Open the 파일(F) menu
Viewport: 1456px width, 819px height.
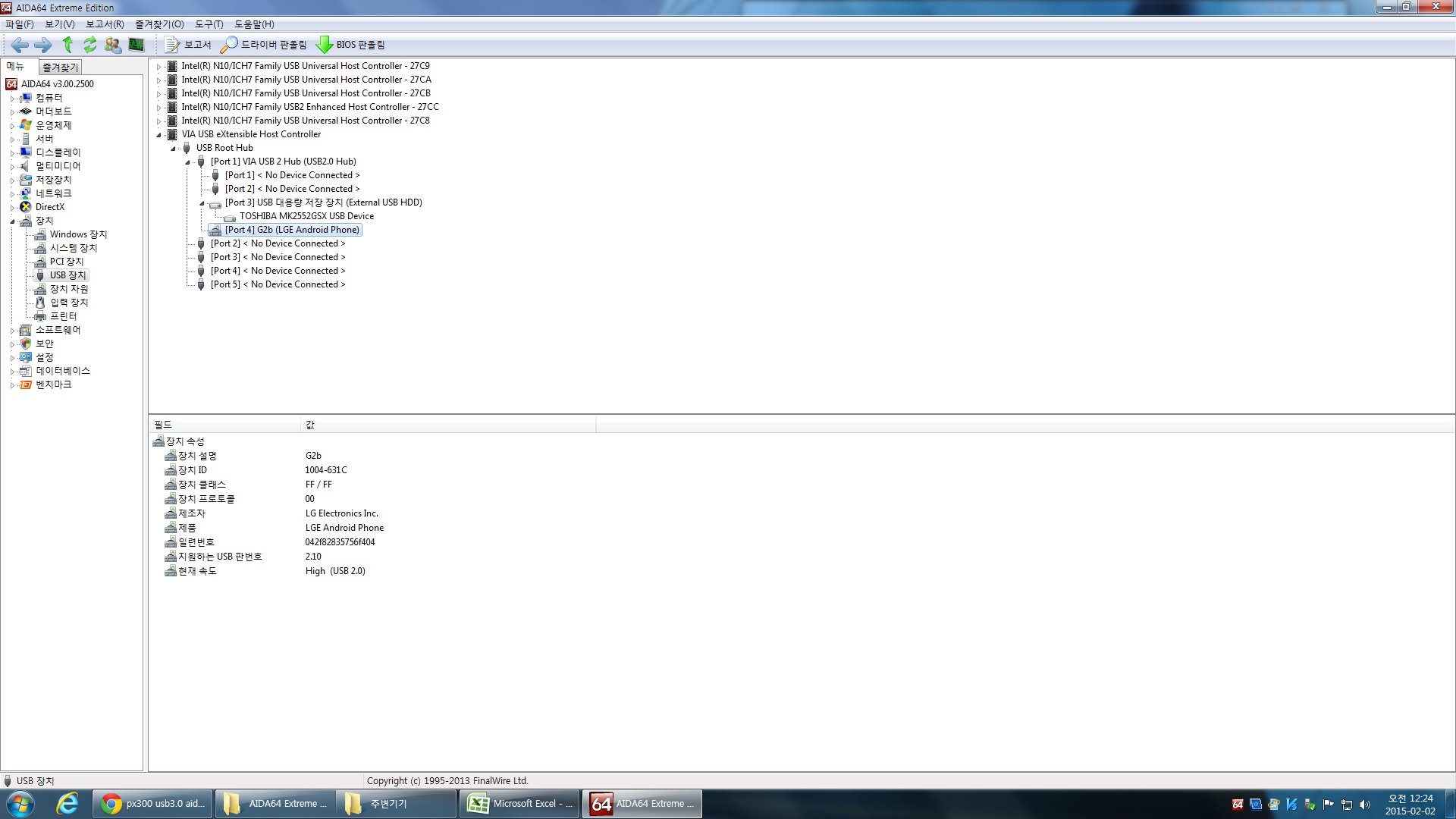(20, 24)
